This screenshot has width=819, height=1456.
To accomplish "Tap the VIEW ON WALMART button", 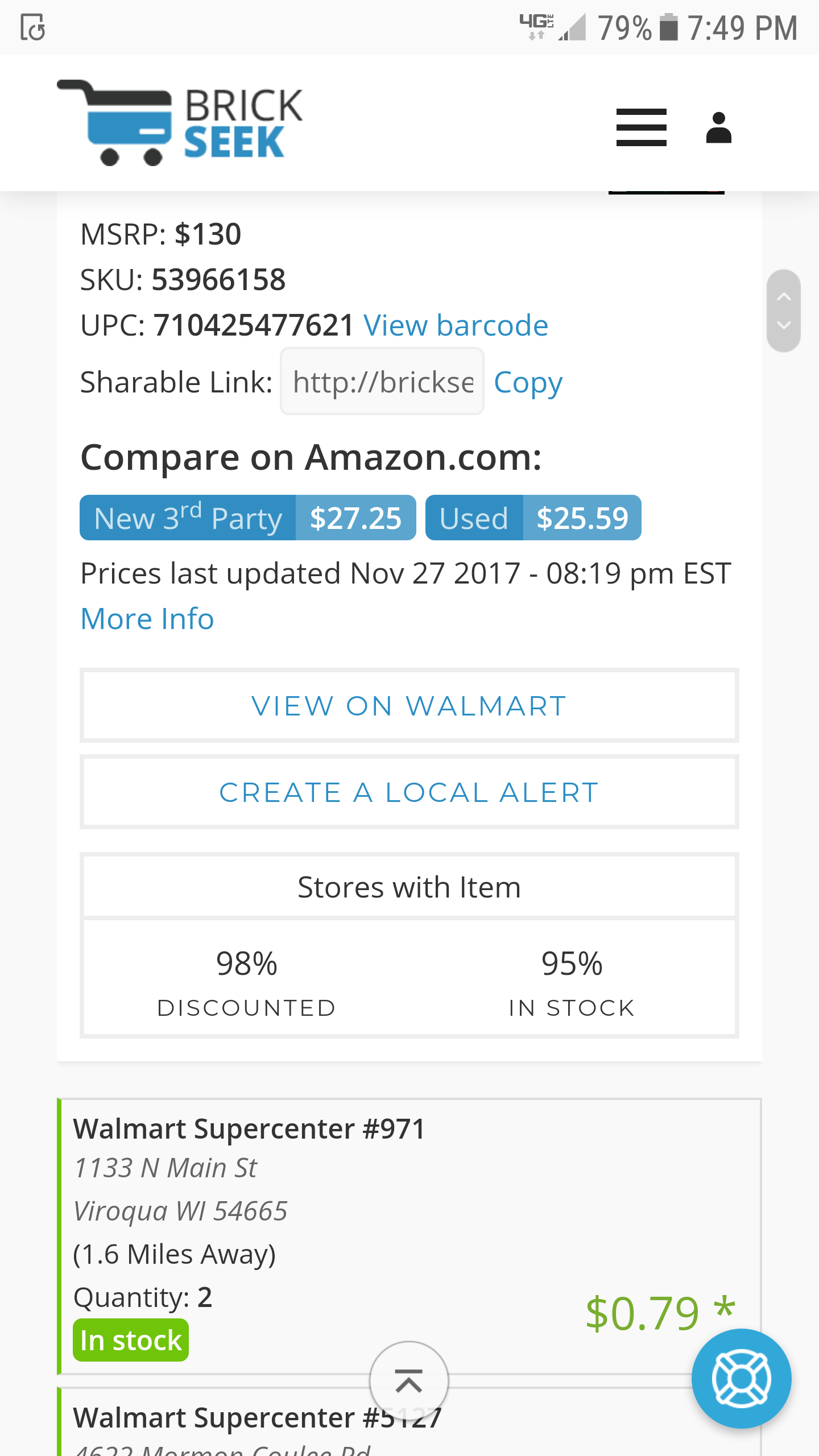I will [x=409, y=705].
